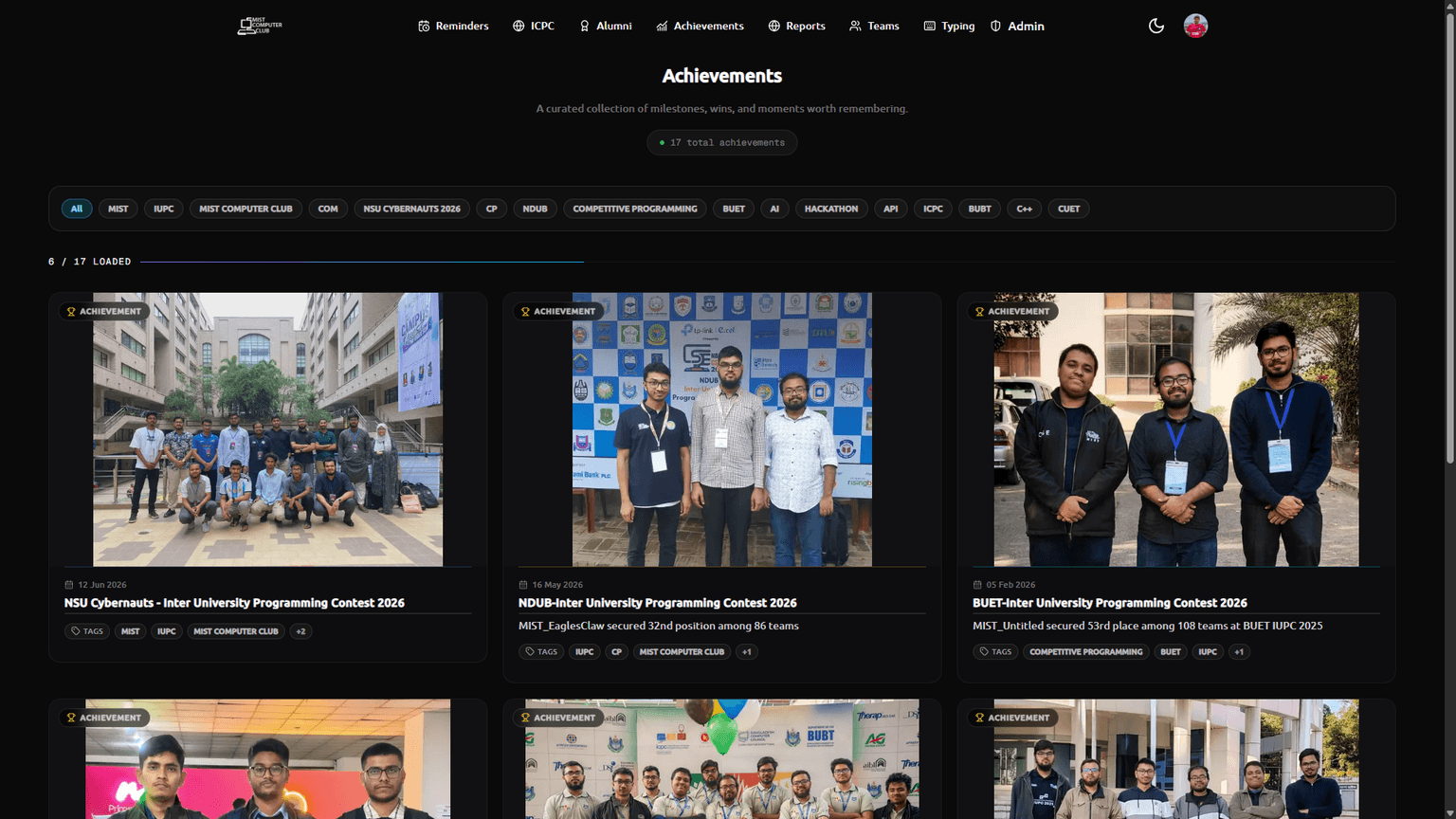The width and height of the screenshot is (1456, 819).
Task: Expand +1 more tags on BUET card
Action: (1239, 652)
